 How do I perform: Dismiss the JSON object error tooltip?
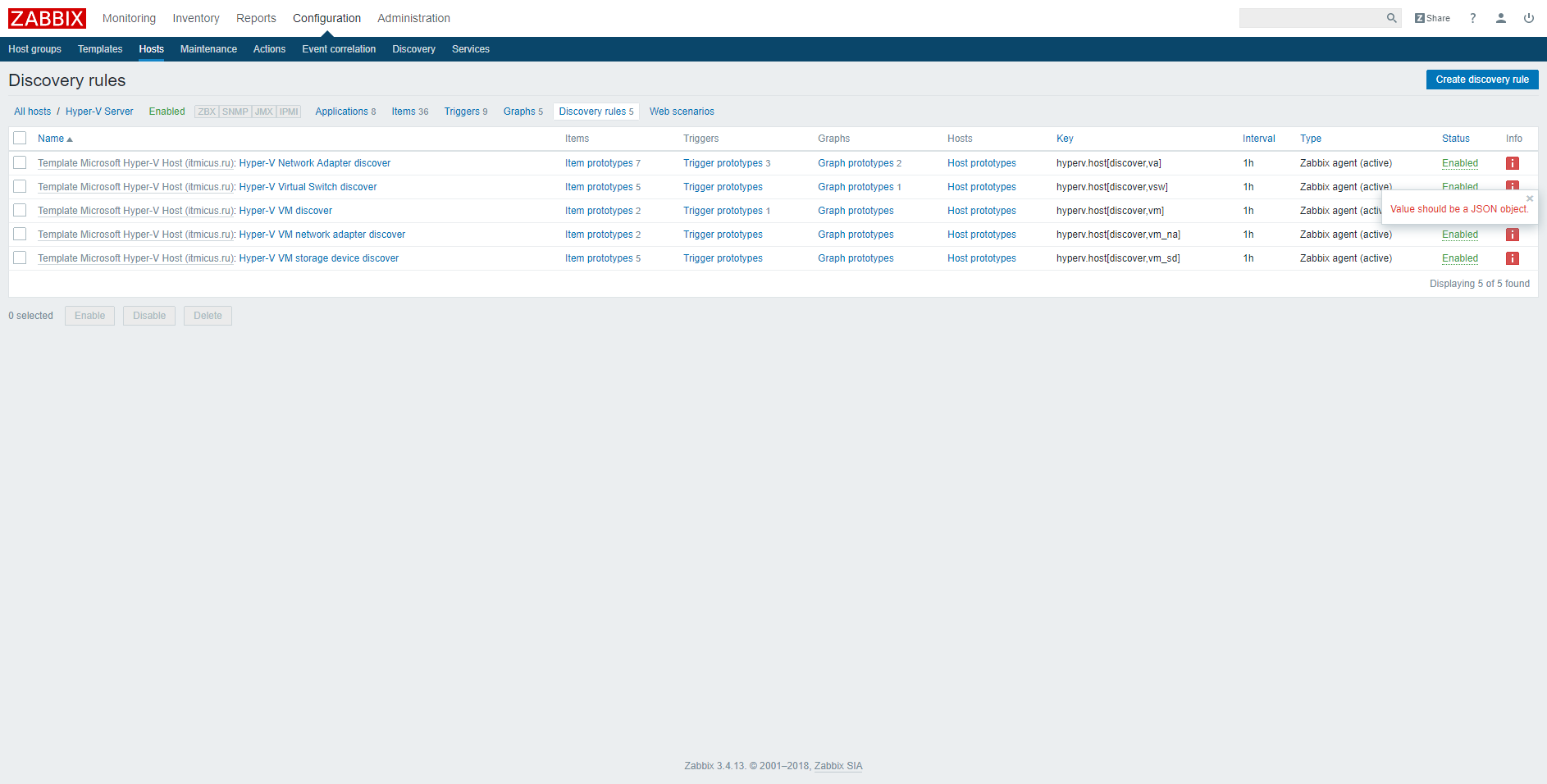(1531, 198)
